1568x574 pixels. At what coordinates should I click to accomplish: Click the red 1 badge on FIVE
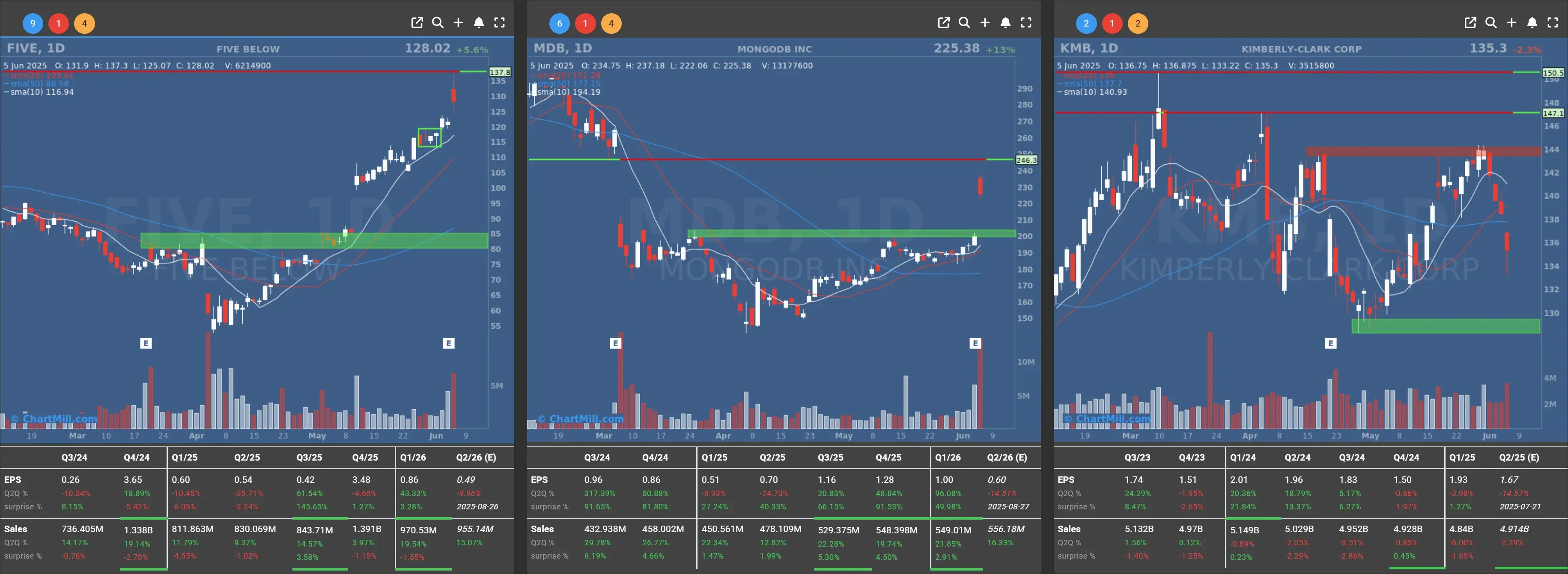coord(58,24)
